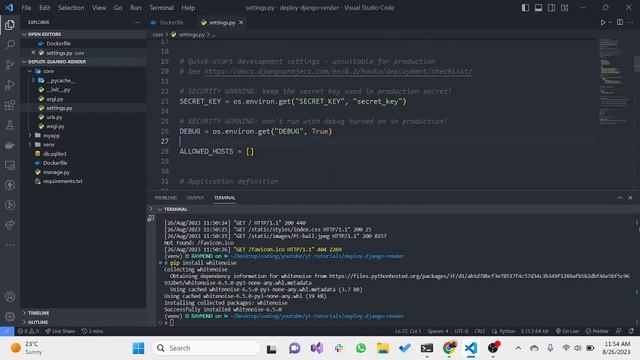The height and width of the screenshot is (360, 640).
Task: Customize layout icon in title bar
Action: click(564, 8)
